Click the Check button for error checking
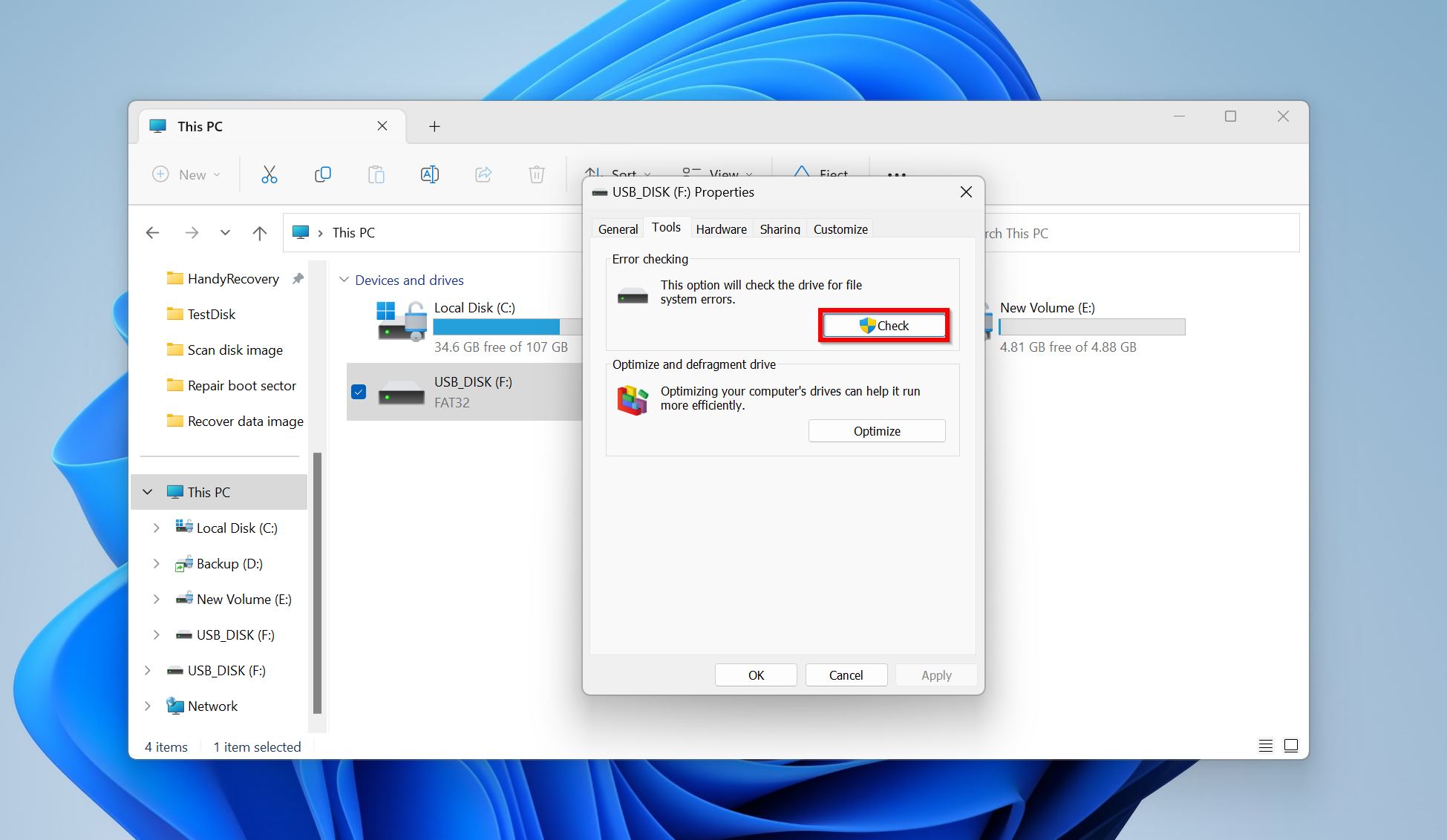The image size is (1447, 840). click(884, 325)
